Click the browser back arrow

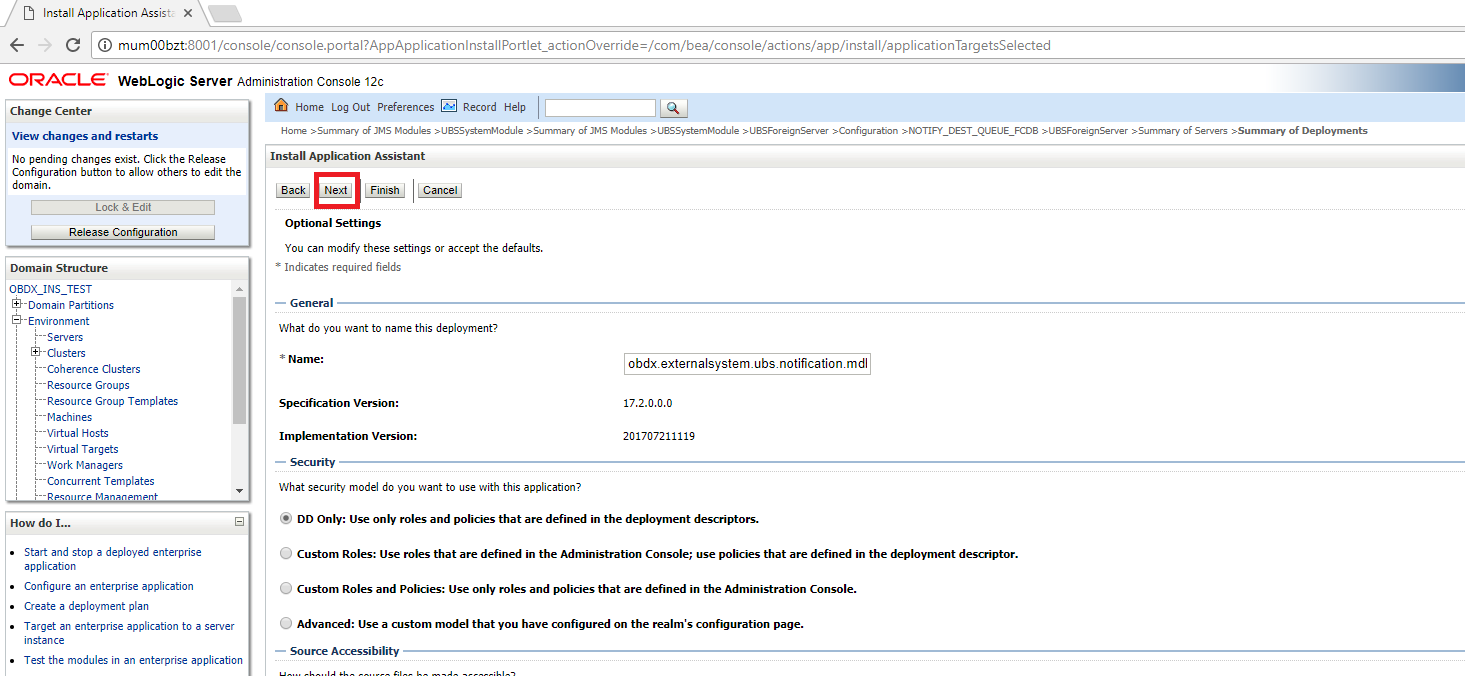click(17, 45)
